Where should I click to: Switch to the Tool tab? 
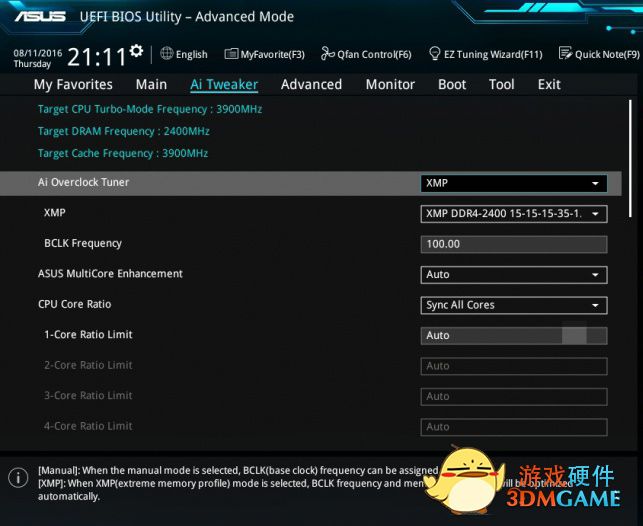[x=502, y=84]
